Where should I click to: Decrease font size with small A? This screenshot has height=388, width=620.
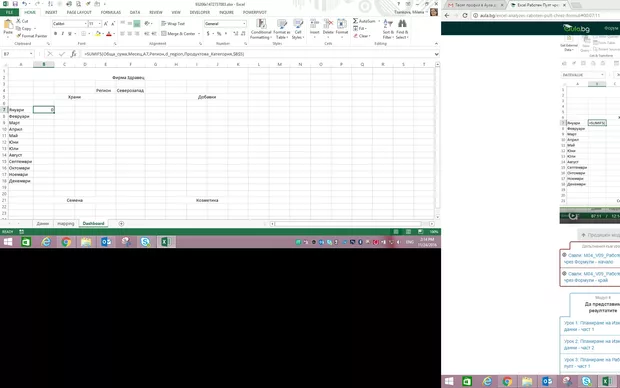[113, 24]
